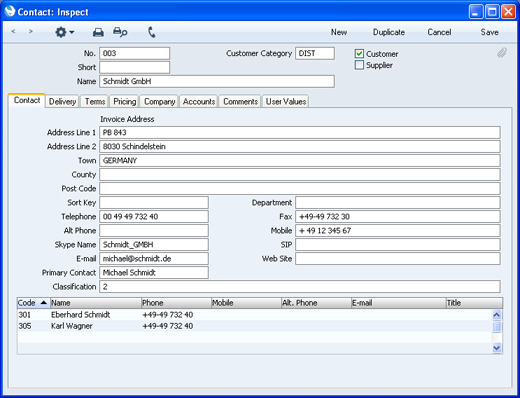Screen dimensions: 520x398
Task: Click the contact list E-mail column header
Action: coord(399,303)
